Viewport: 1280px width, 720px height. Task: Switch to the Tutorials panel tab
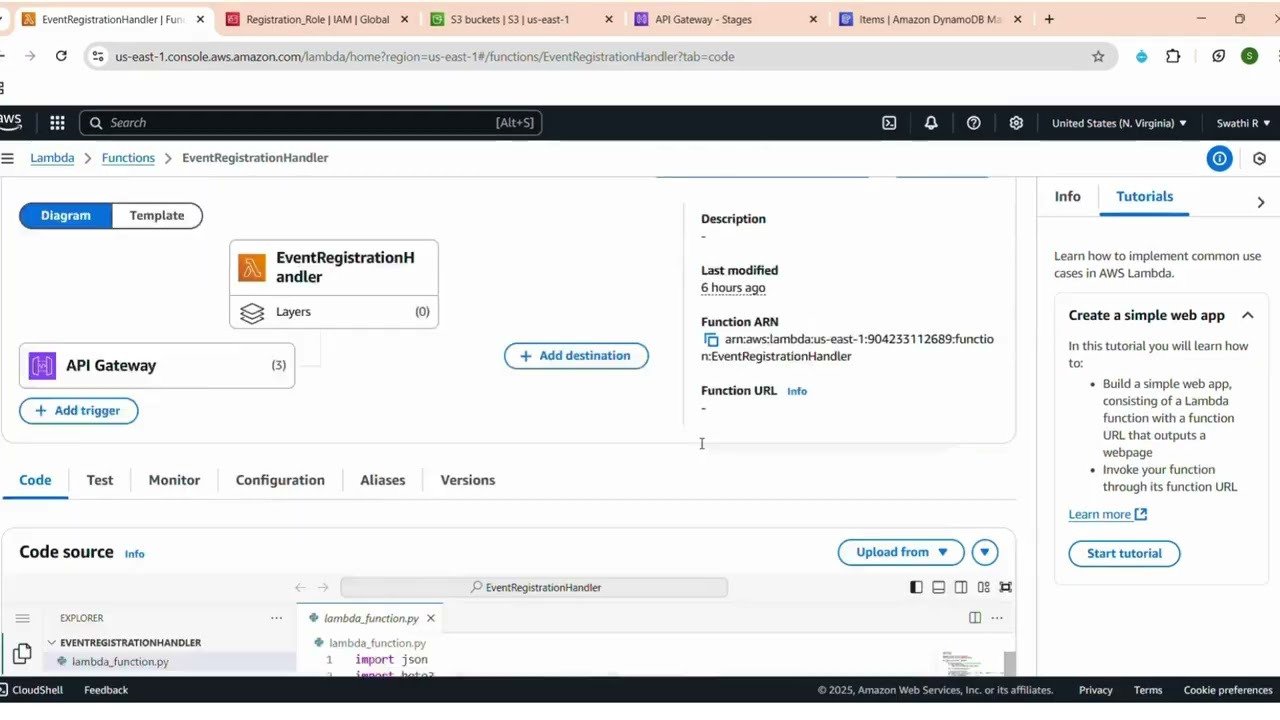pyautogui.click(x=1145, y=197)
